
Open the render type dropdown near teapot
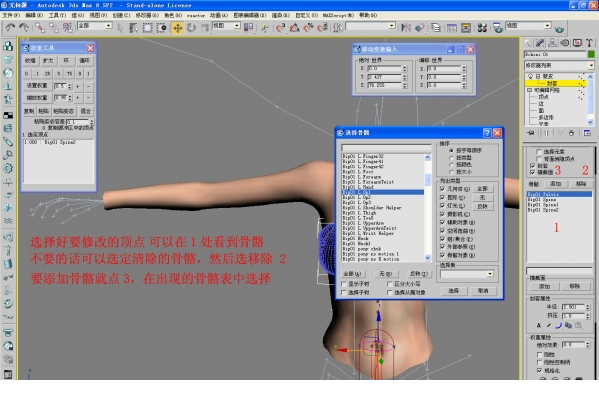point(548,26)
